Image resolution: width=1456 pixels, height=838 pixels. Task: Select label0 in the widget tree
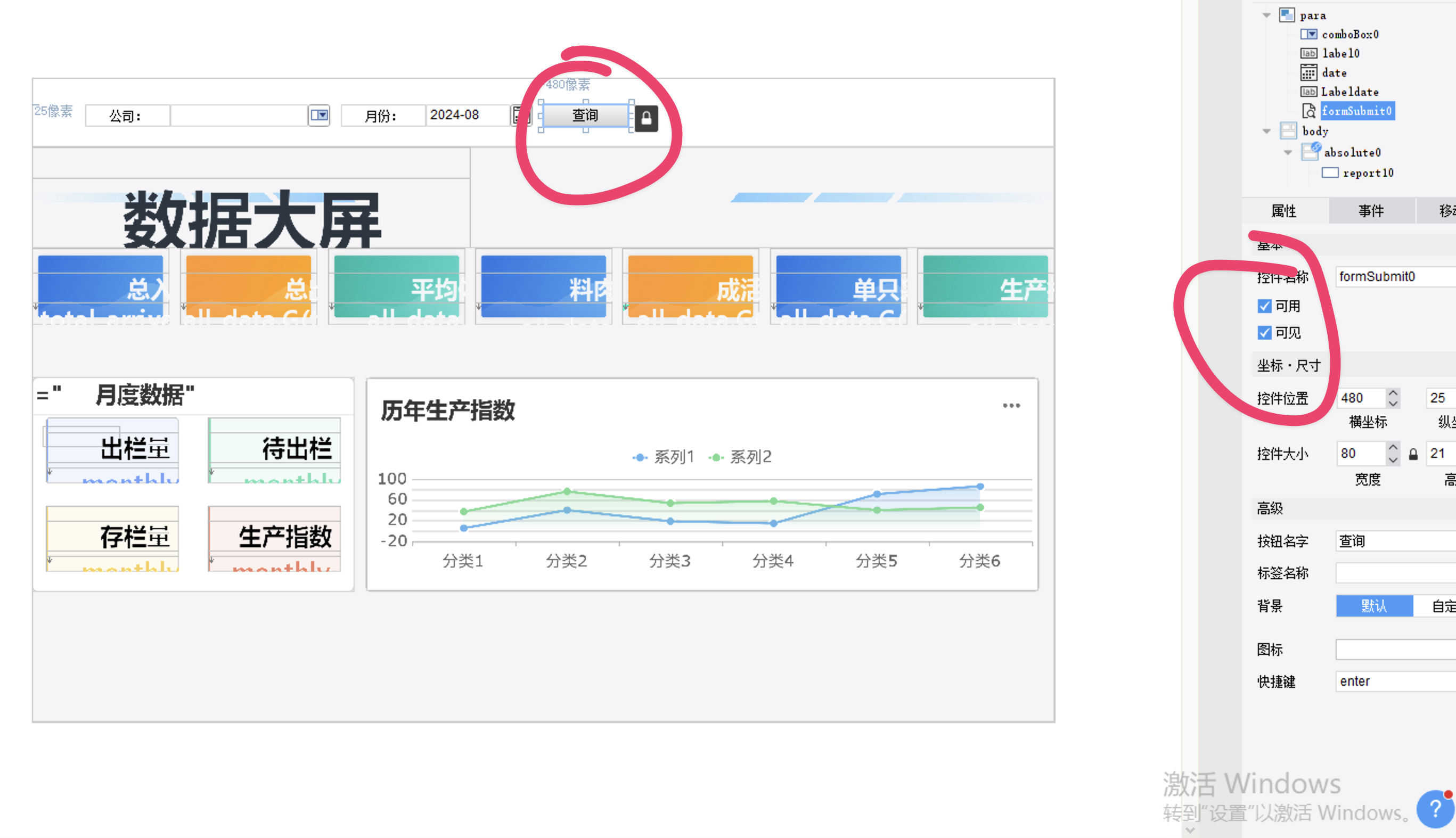(x=1341, y=54)
